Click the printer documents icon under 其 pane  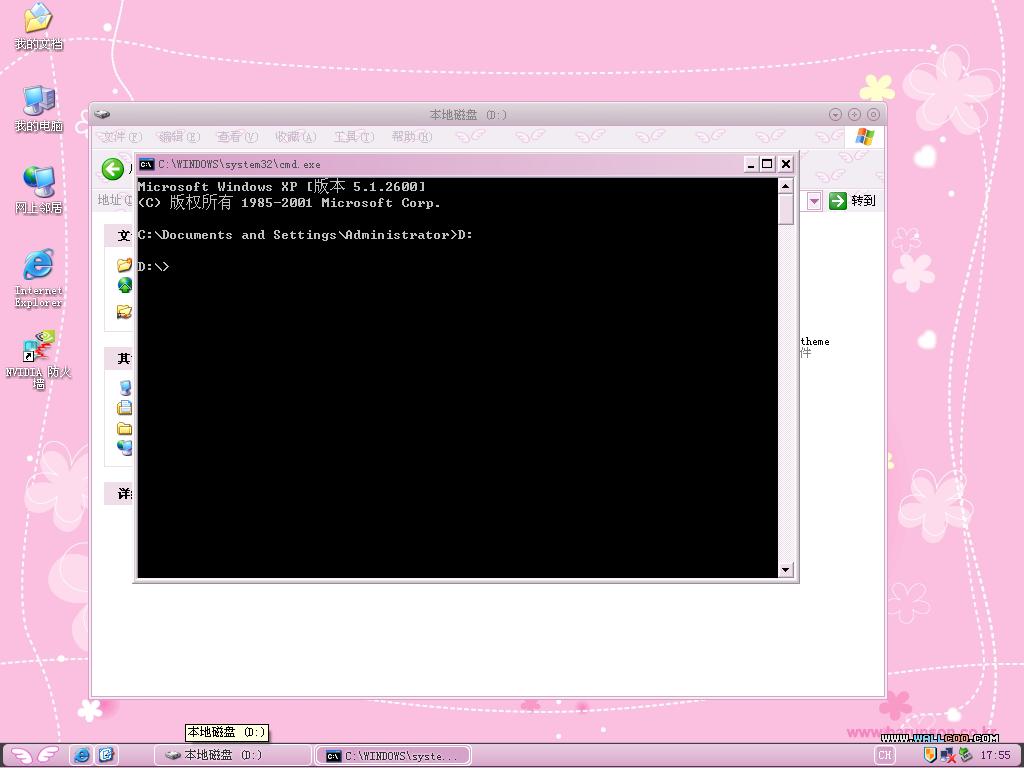click(x=124, y=408)
